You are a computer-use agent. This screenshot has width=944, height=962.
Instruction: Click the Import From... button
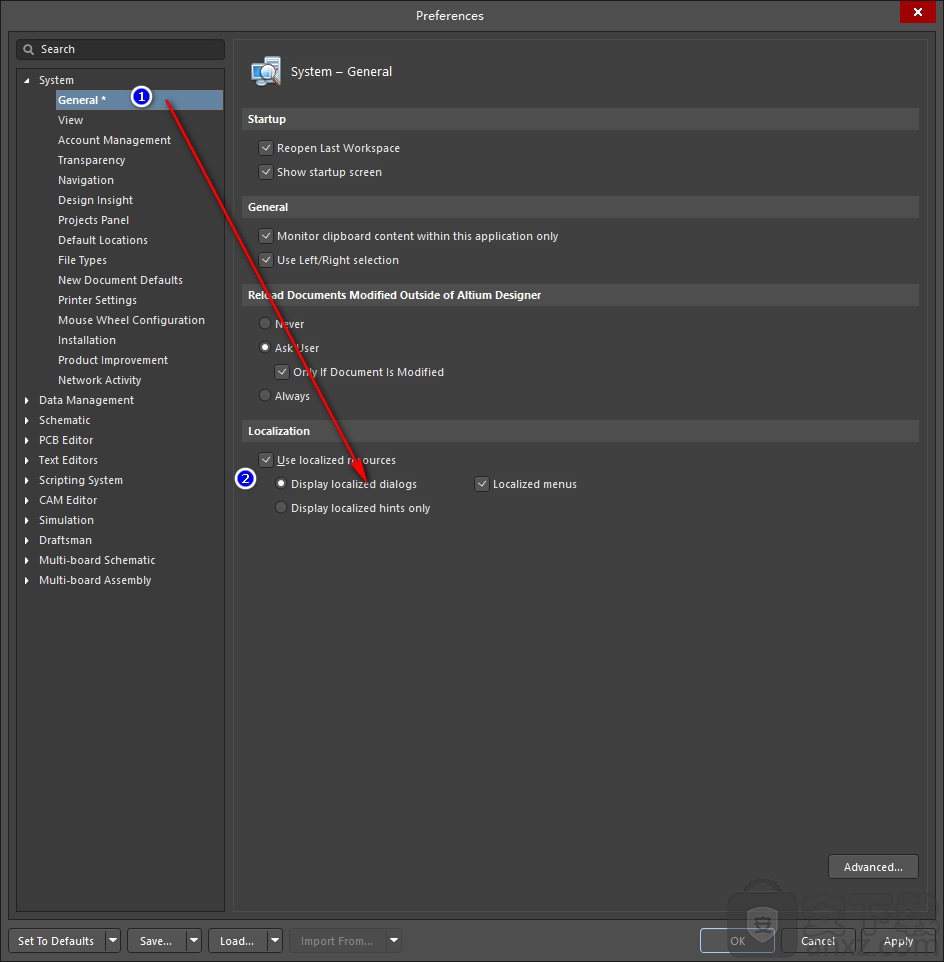[x=337, y=941]
